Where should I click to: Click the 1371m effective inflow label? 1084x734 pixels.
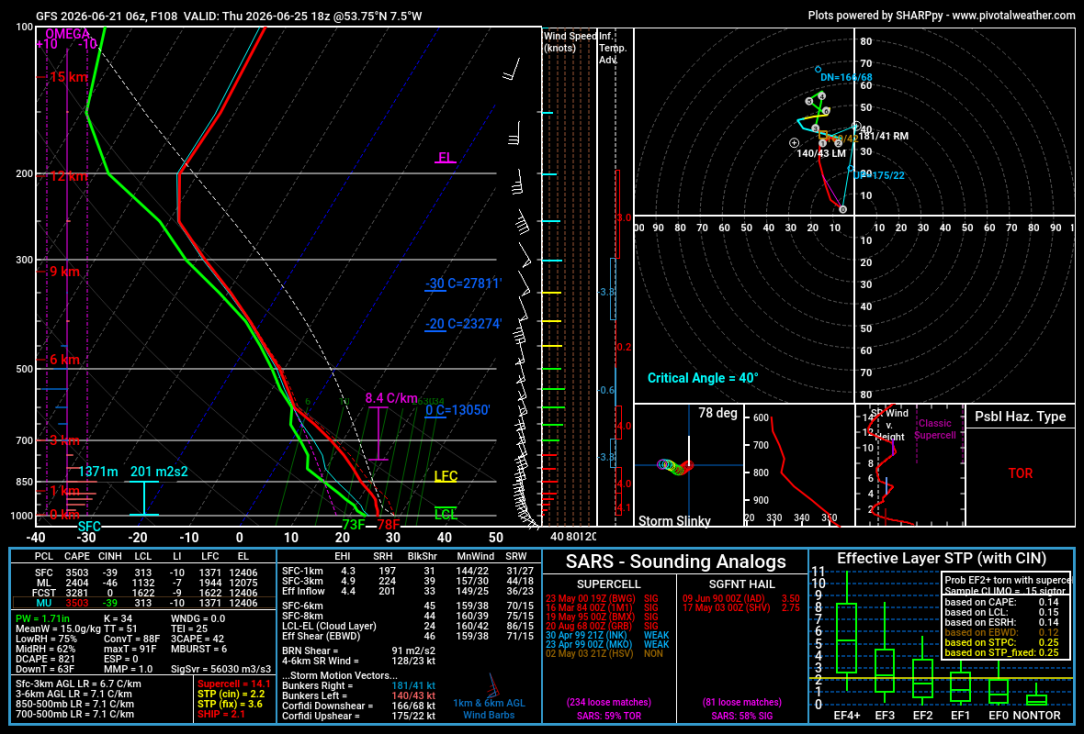[x=98, y=471]
